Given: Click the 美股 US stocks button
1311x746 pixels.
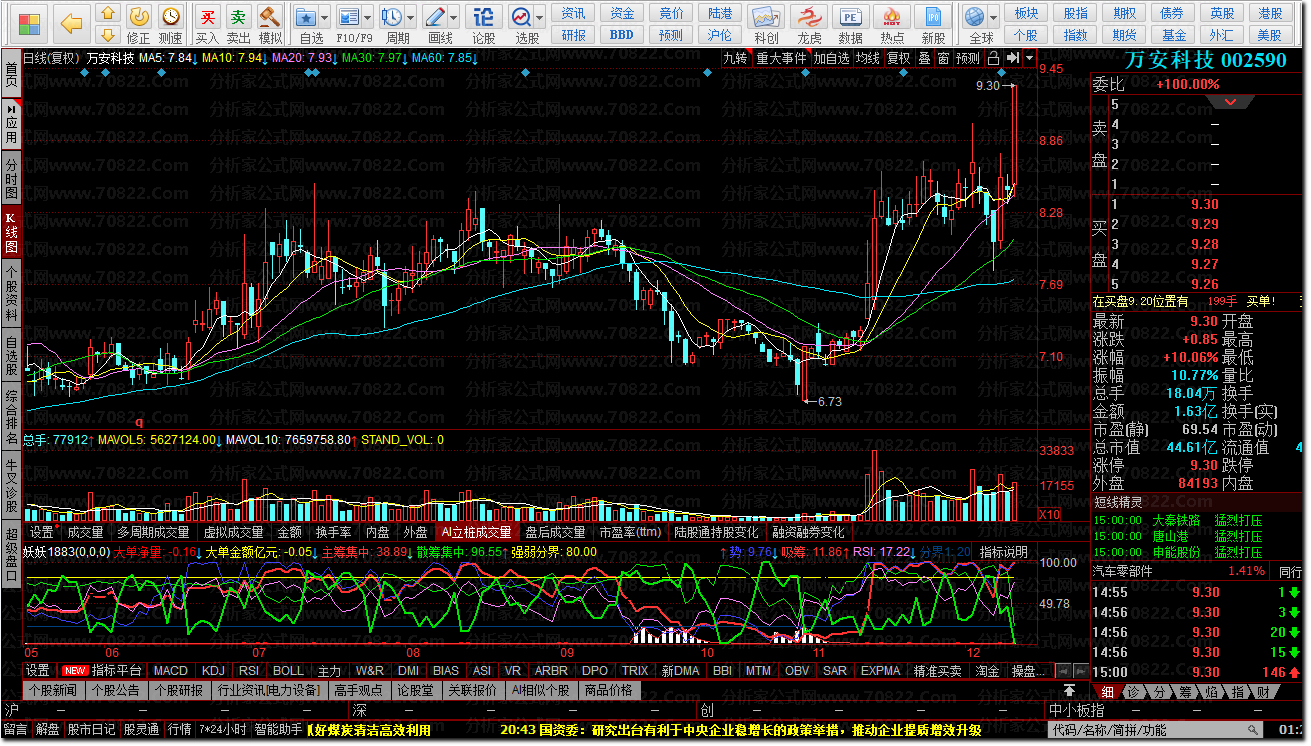Looking at the screenshot, I should tap(1270, 34).
